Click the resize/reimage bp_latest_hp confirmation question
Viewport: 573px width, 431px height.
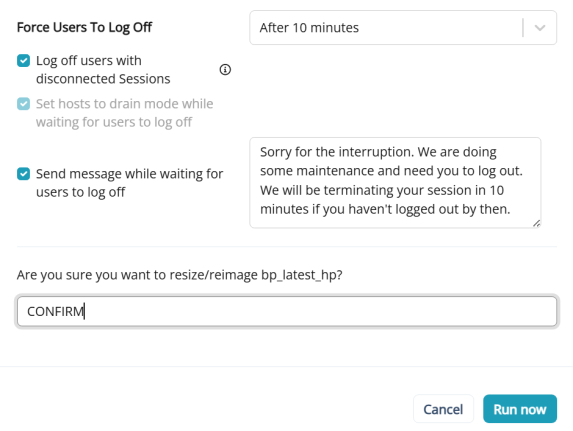179,275
